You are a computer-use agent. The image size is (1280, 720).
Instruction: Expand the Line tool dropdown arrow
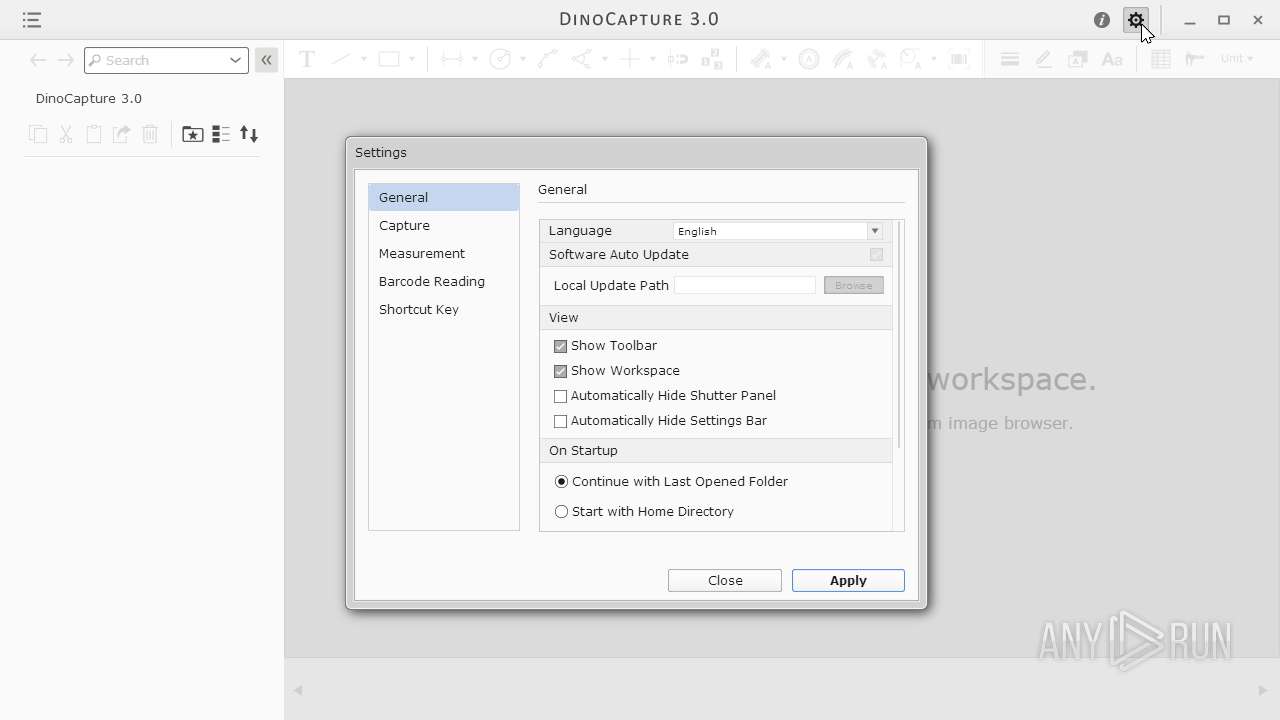[x=363, y=59]
